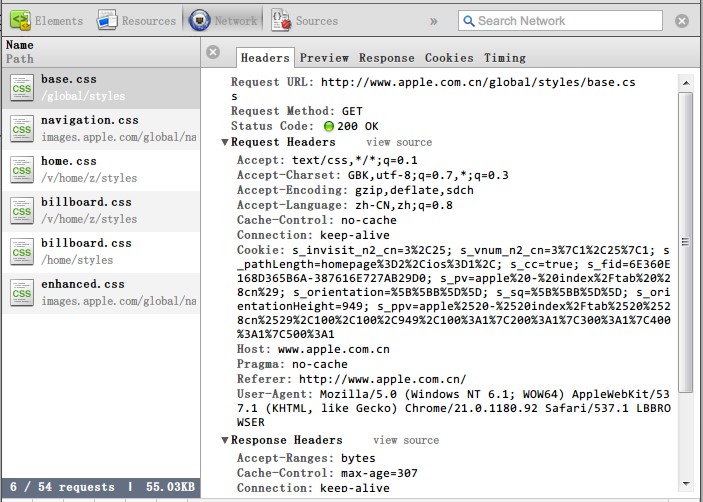Viewport: 703px width, 502px height.
Task: Click the scrollbar down arrow in headers pane
Action: [686, 484]
